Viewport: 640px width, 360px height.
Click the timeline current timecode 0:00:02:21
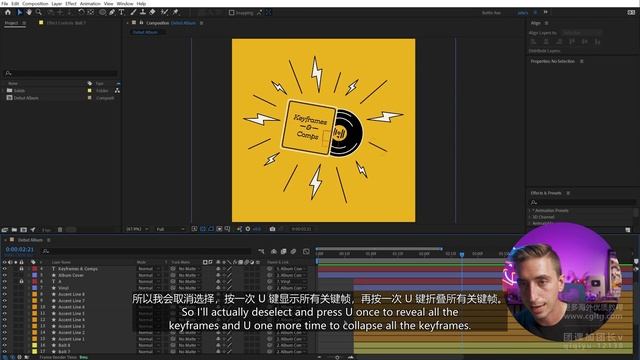click(20, 249)
